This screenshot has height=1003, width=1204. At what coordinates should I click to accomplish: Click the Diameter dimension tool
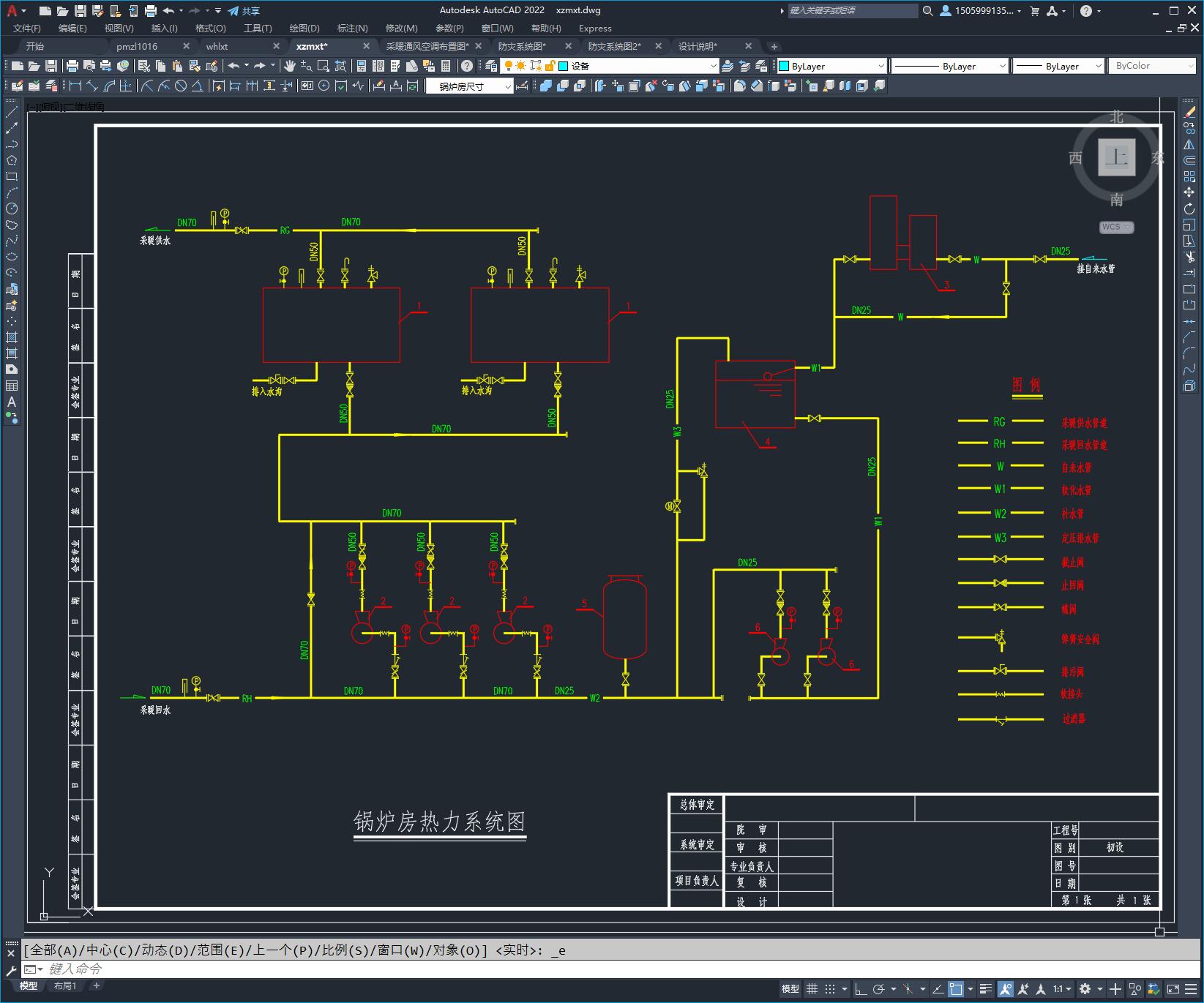pyautogui.click(x=180, y=86)
